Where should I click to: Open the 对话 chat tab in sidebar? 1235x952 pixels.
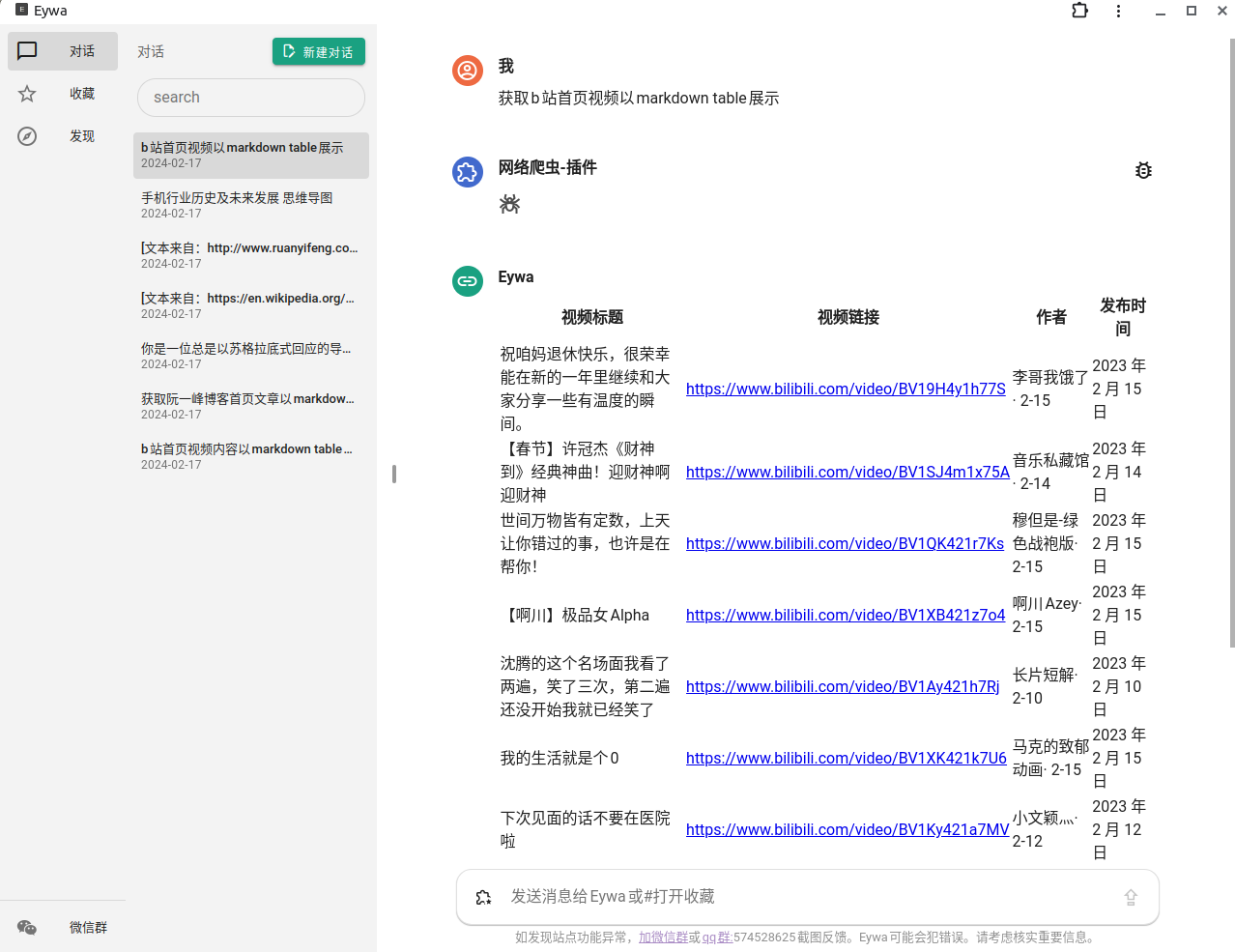tap(63, 51)
